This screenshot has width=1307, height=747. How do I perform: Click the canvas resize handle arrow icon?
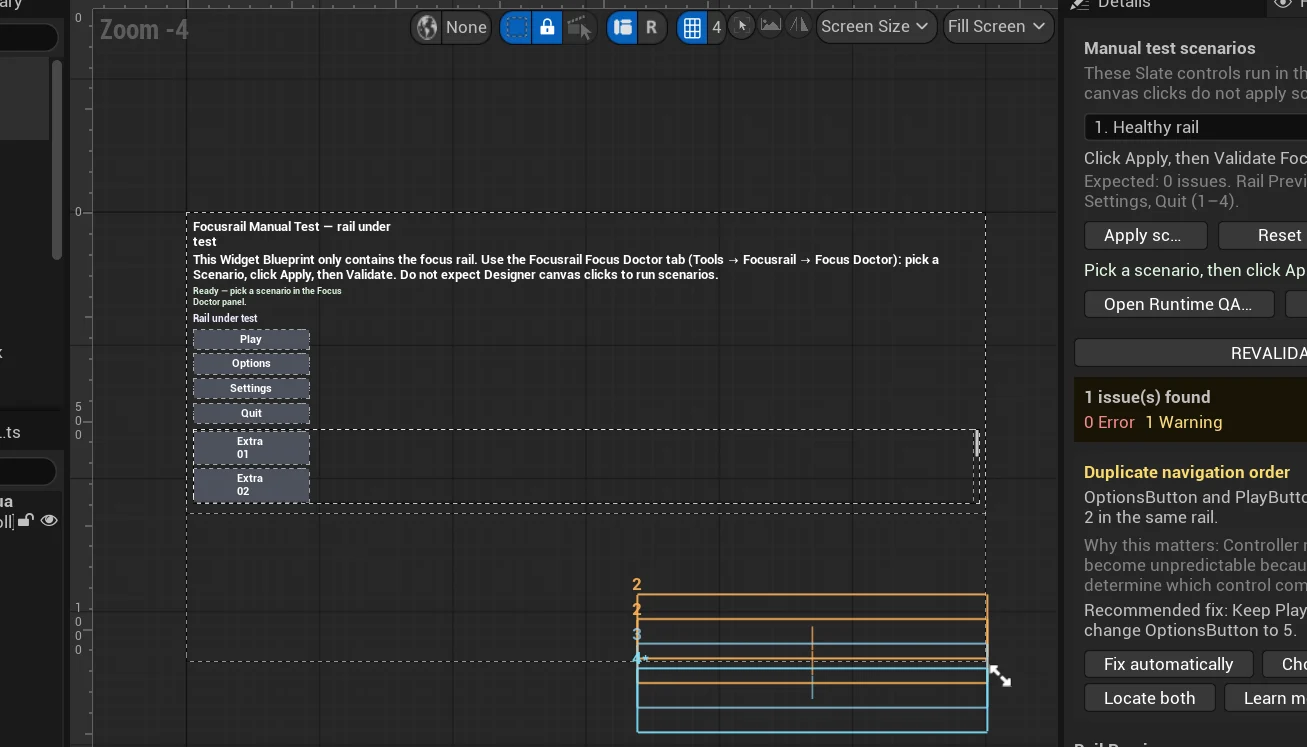[1000, 676]
